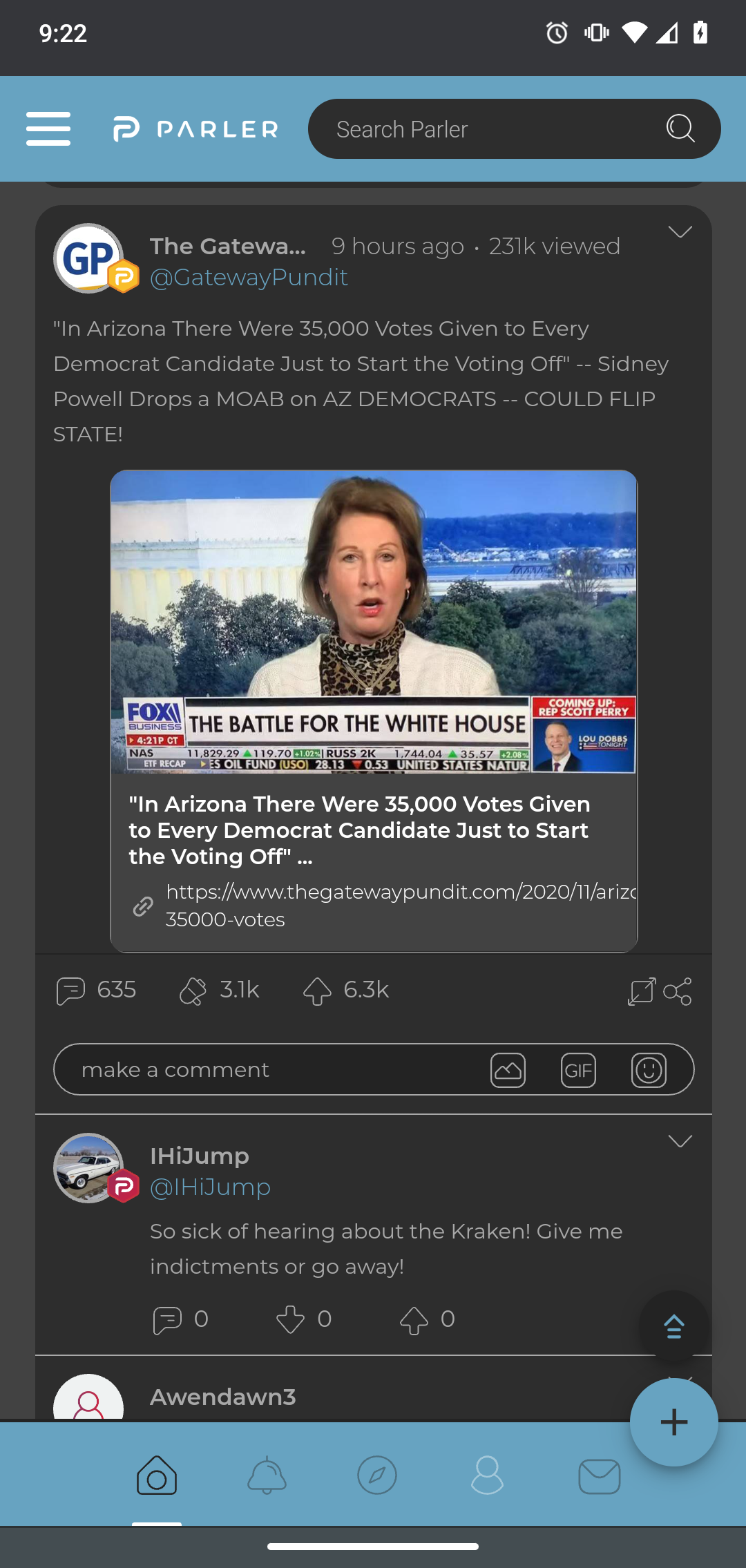
Task: Expand options on the Gateway Pundit post
Action: 681,233
